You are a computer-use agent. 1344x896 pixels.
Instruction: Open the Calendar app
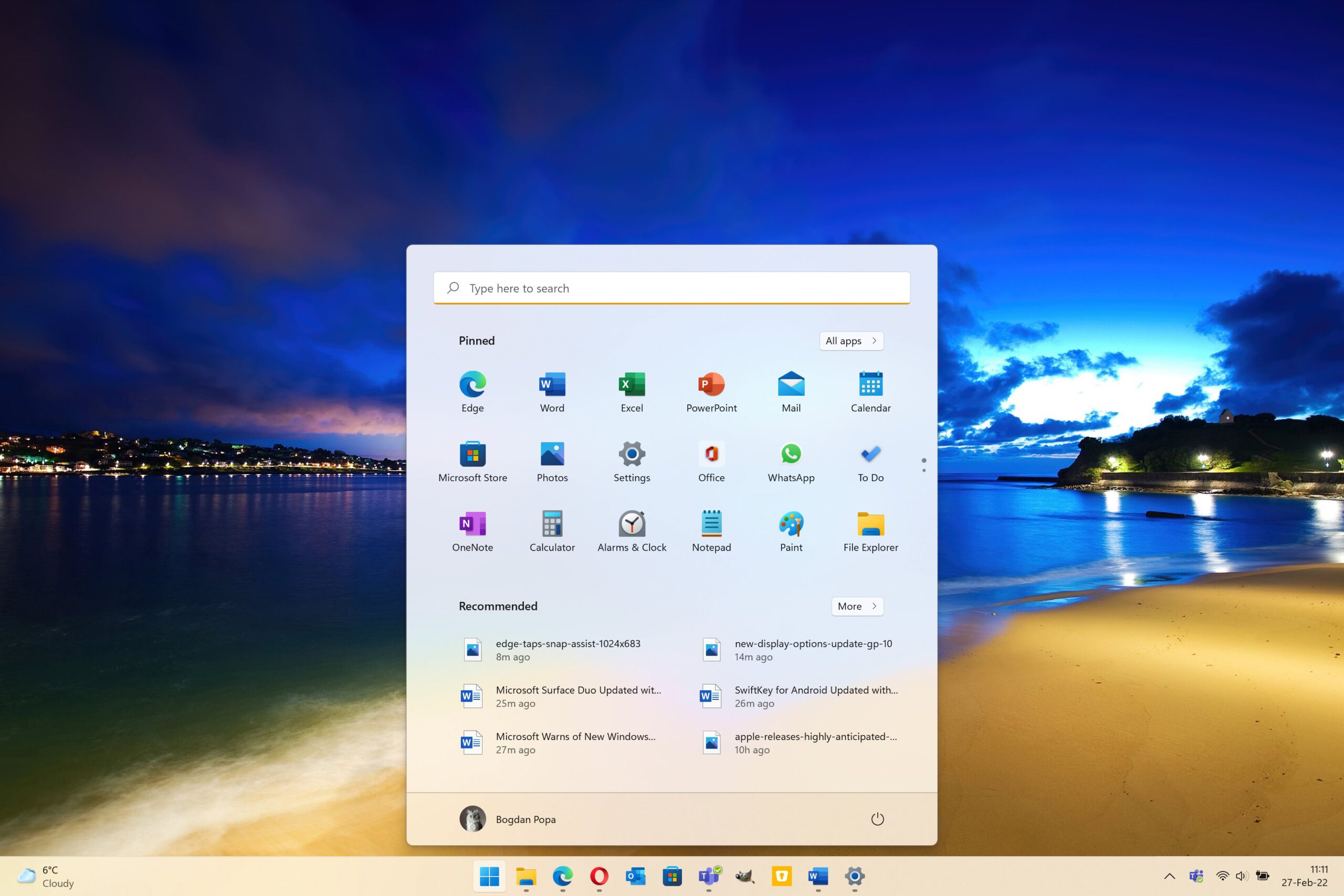[870, 392]
